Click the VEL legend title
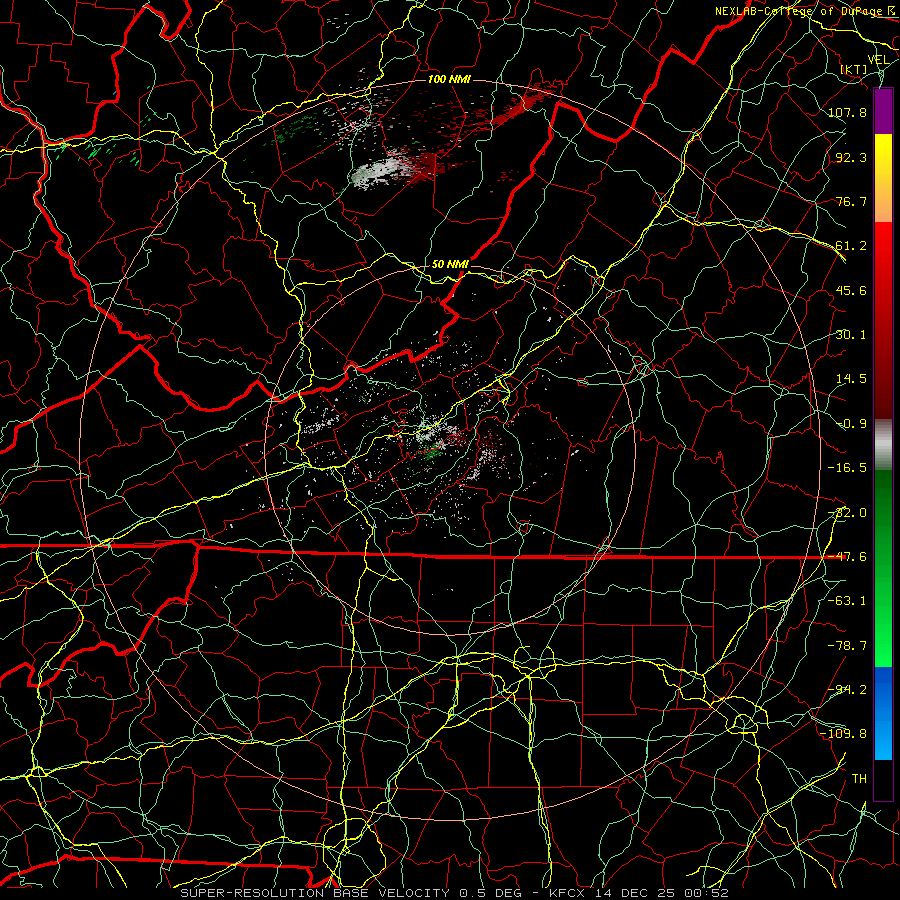 pos(878,59)
